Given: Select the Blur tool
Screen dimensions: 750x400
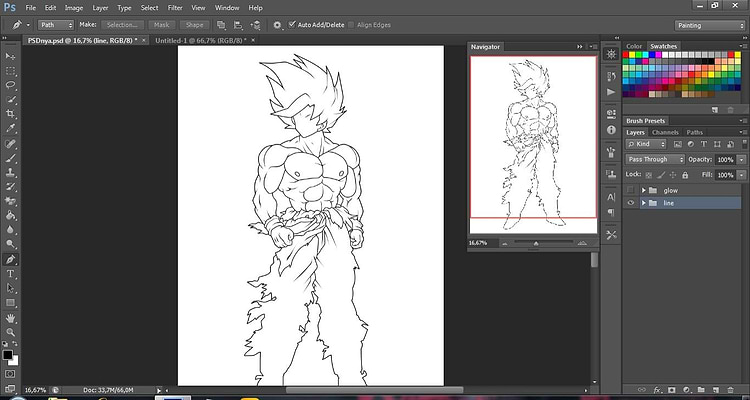Looking at the screenshot, I should (10, 230).
